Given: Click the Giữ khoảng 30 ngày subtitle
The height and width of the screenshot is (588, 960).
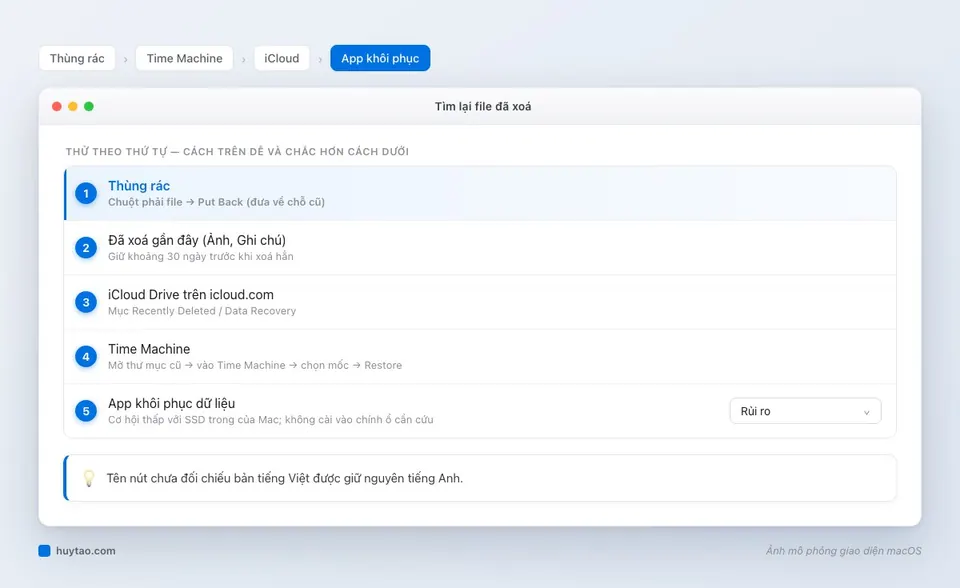Looking at the screenshot, I should pos(201,257).
